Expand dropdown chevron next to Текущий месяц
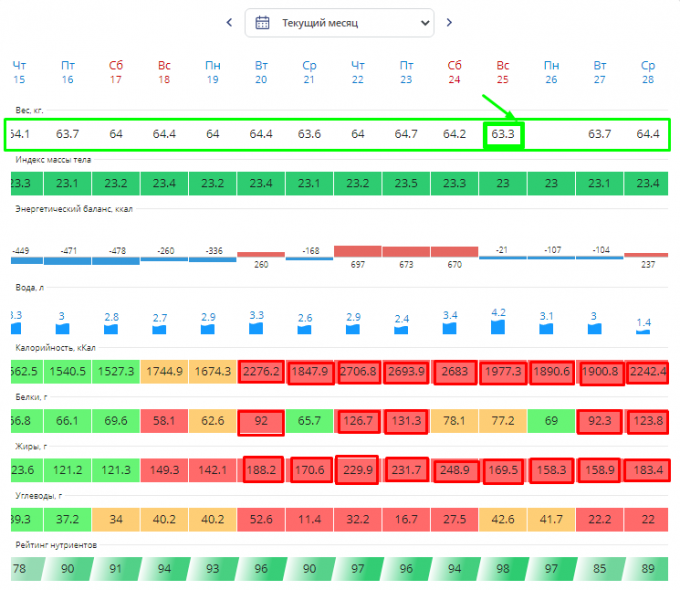The image size is (680, 590). point(423,22)
